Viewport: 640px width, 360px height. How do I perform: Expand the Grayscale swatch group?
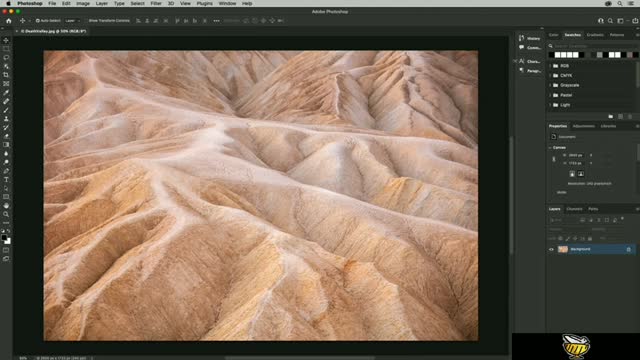coord(551,85)
